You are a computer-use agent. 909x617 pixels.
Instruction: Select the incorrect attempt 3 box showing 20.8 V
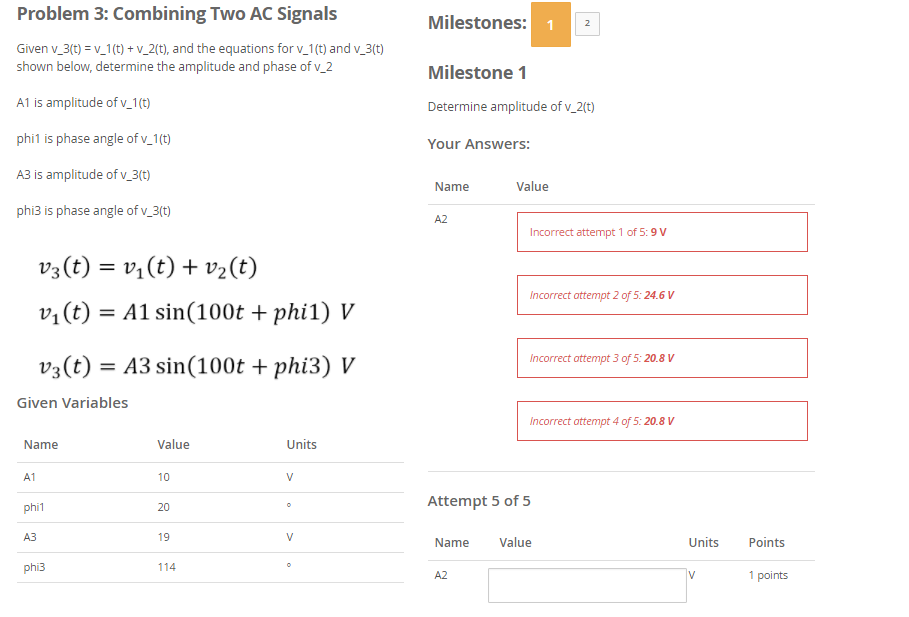661,357
